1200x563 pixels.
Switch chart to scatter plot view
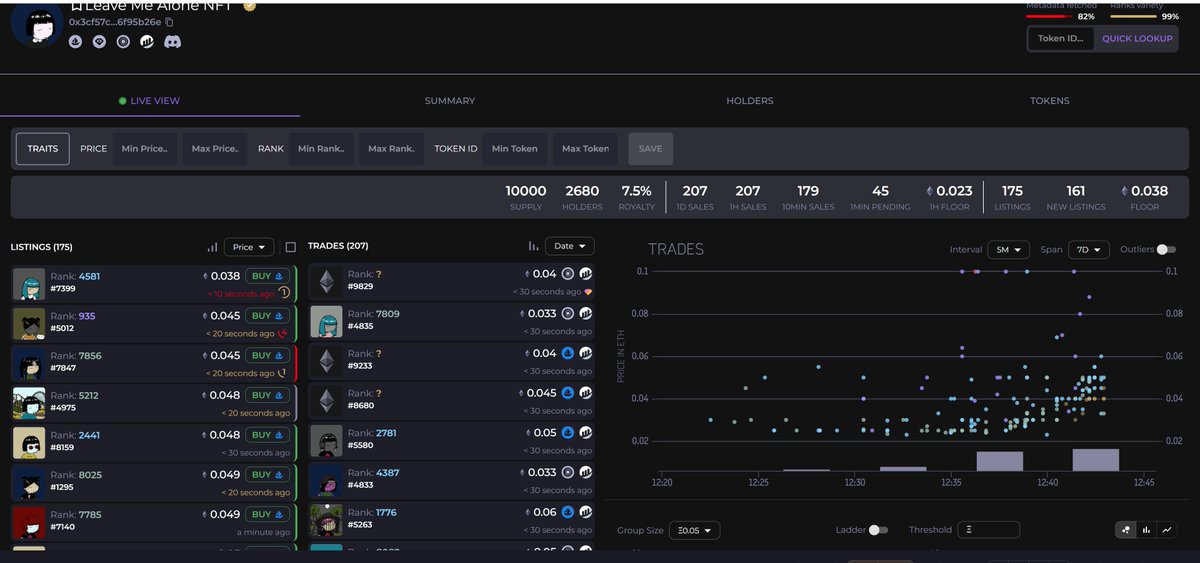1127,530
